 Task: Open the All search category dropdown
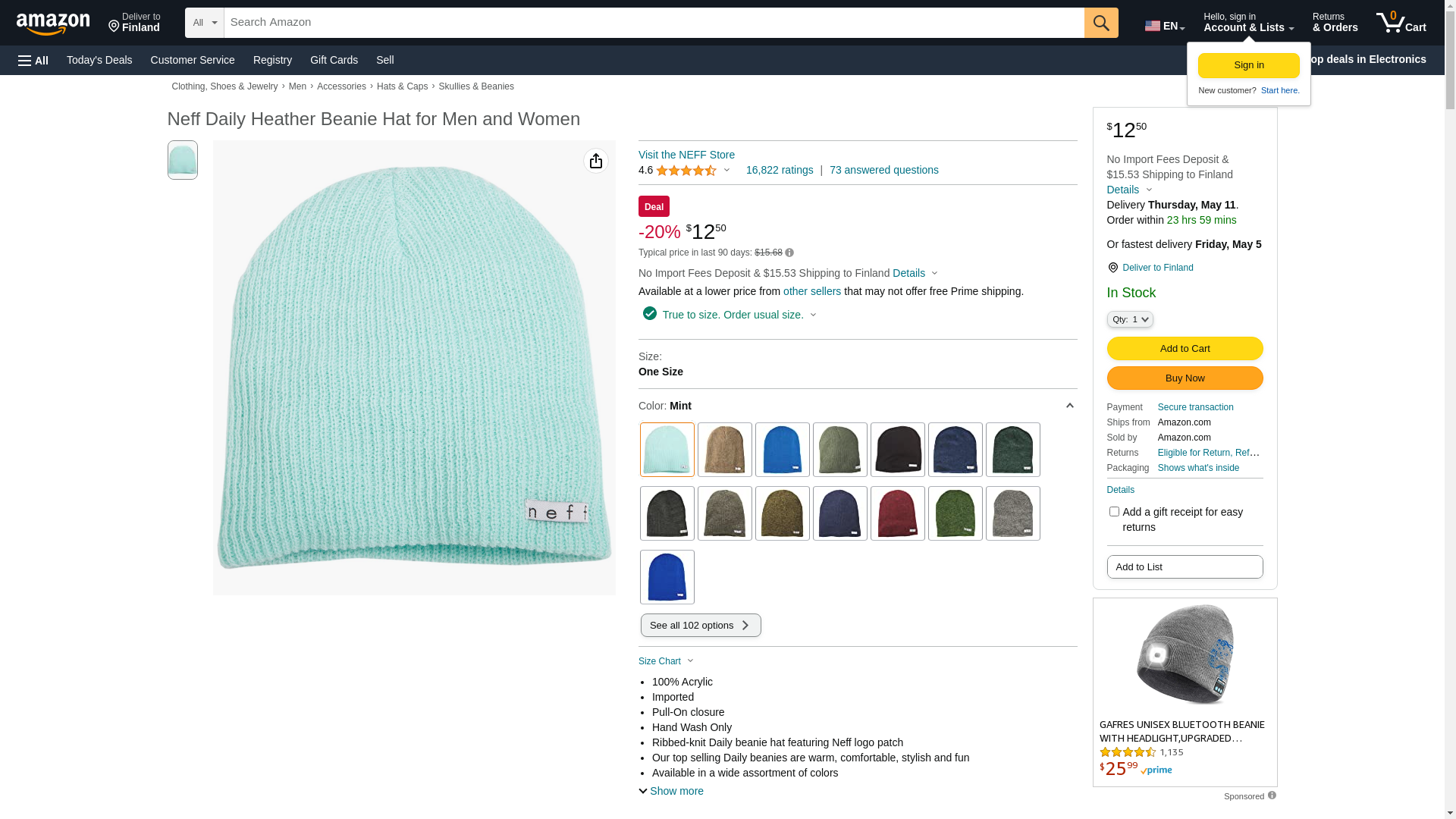(205, 23)
